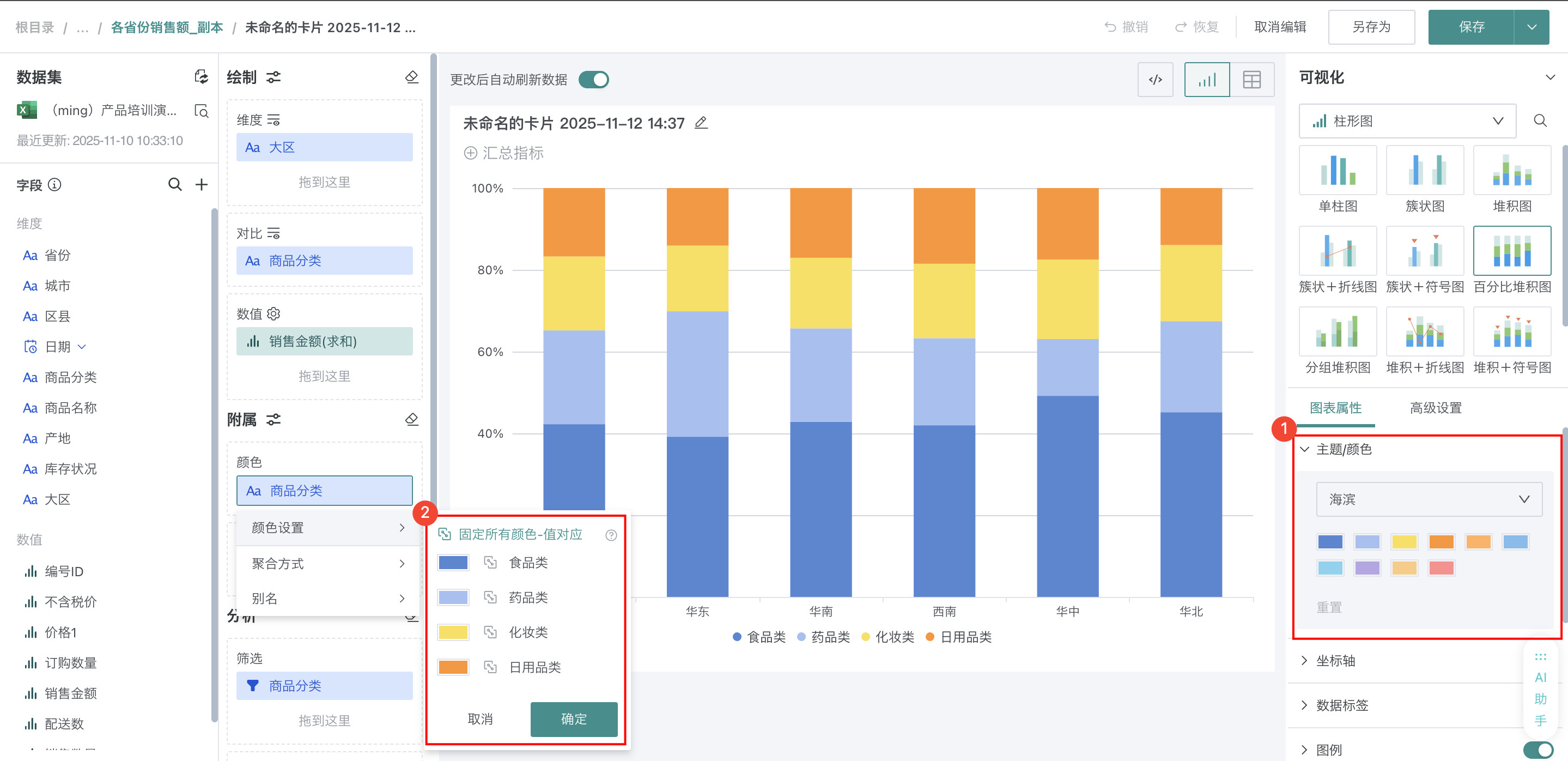This screenshot has height=761, width=1568.
Task: Click the dataset refresh icon
Action: point(201,77)
